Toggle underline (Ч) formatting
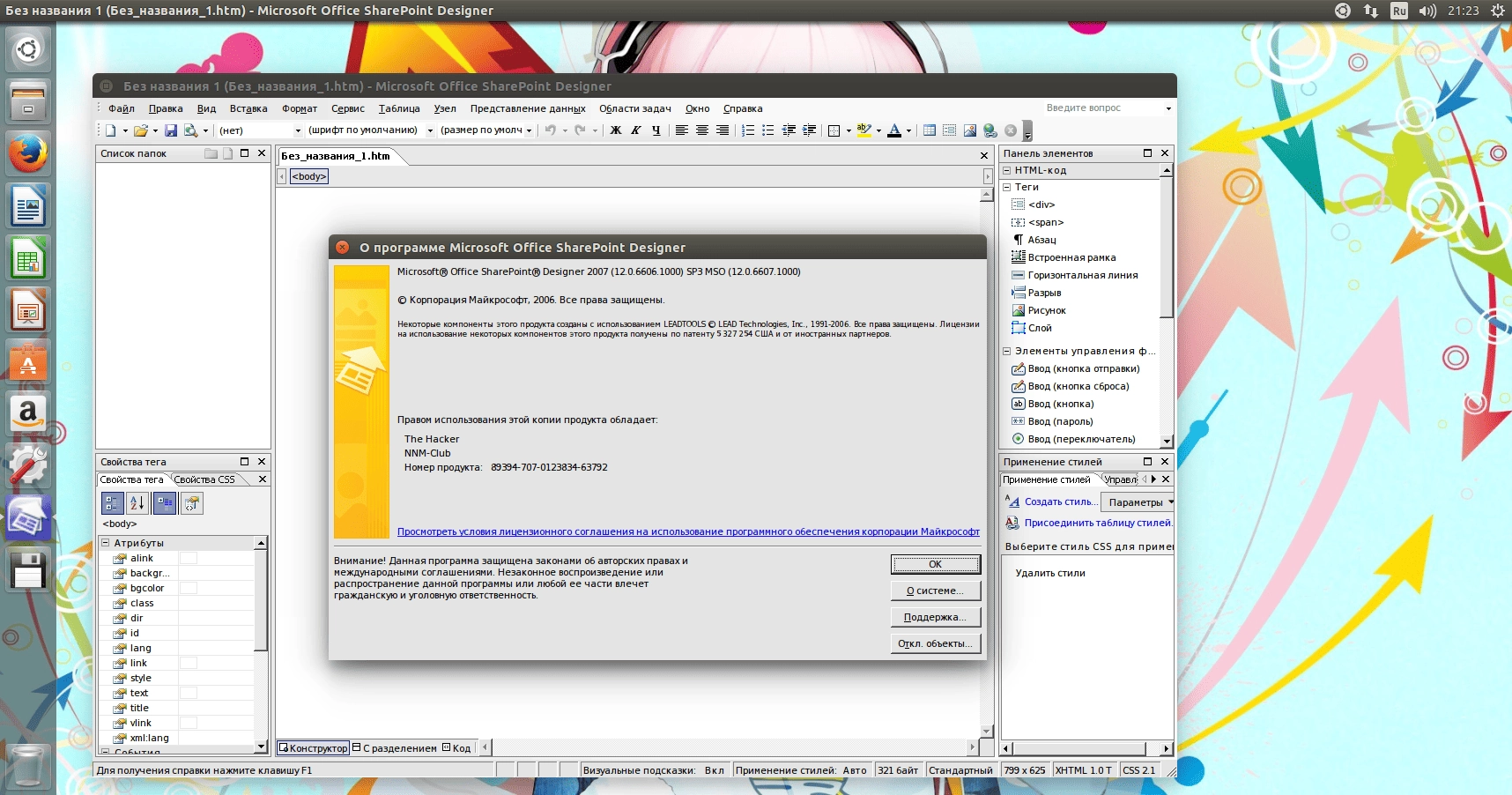The height and width of the screenshot is (795, 1512). 656,130
